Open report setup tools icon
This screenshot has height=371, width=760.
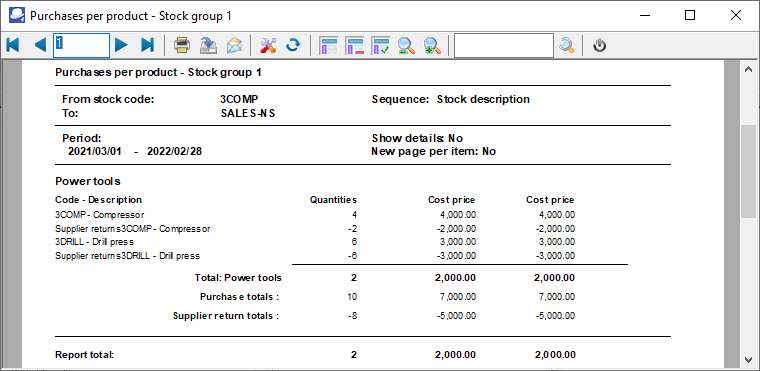(x=268, y=46)
